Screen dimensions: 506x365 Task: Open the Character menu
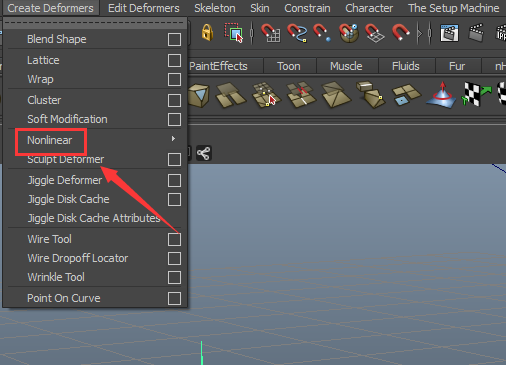pos(369,8)
